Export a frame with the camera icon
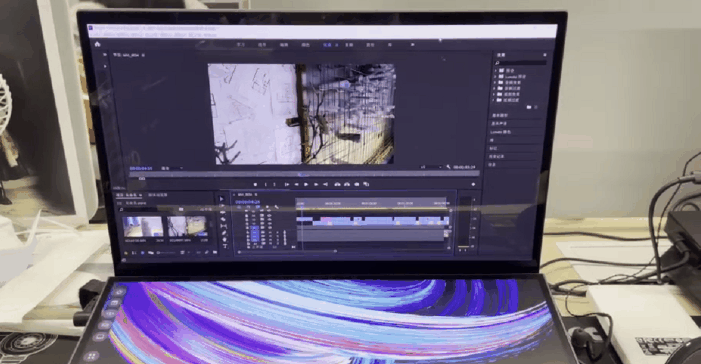 356,184
